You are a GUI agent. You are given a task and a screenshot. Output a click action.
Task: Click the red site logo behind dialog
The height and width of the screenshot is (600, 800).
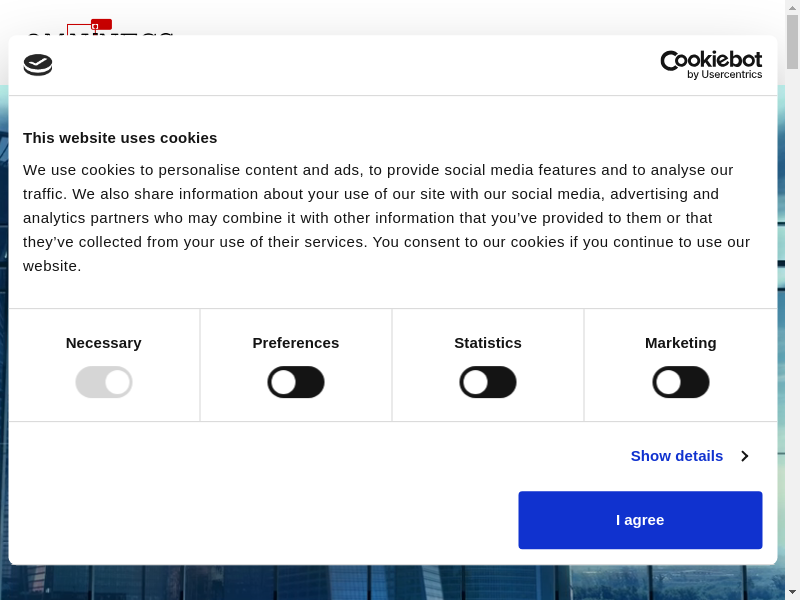100,25
